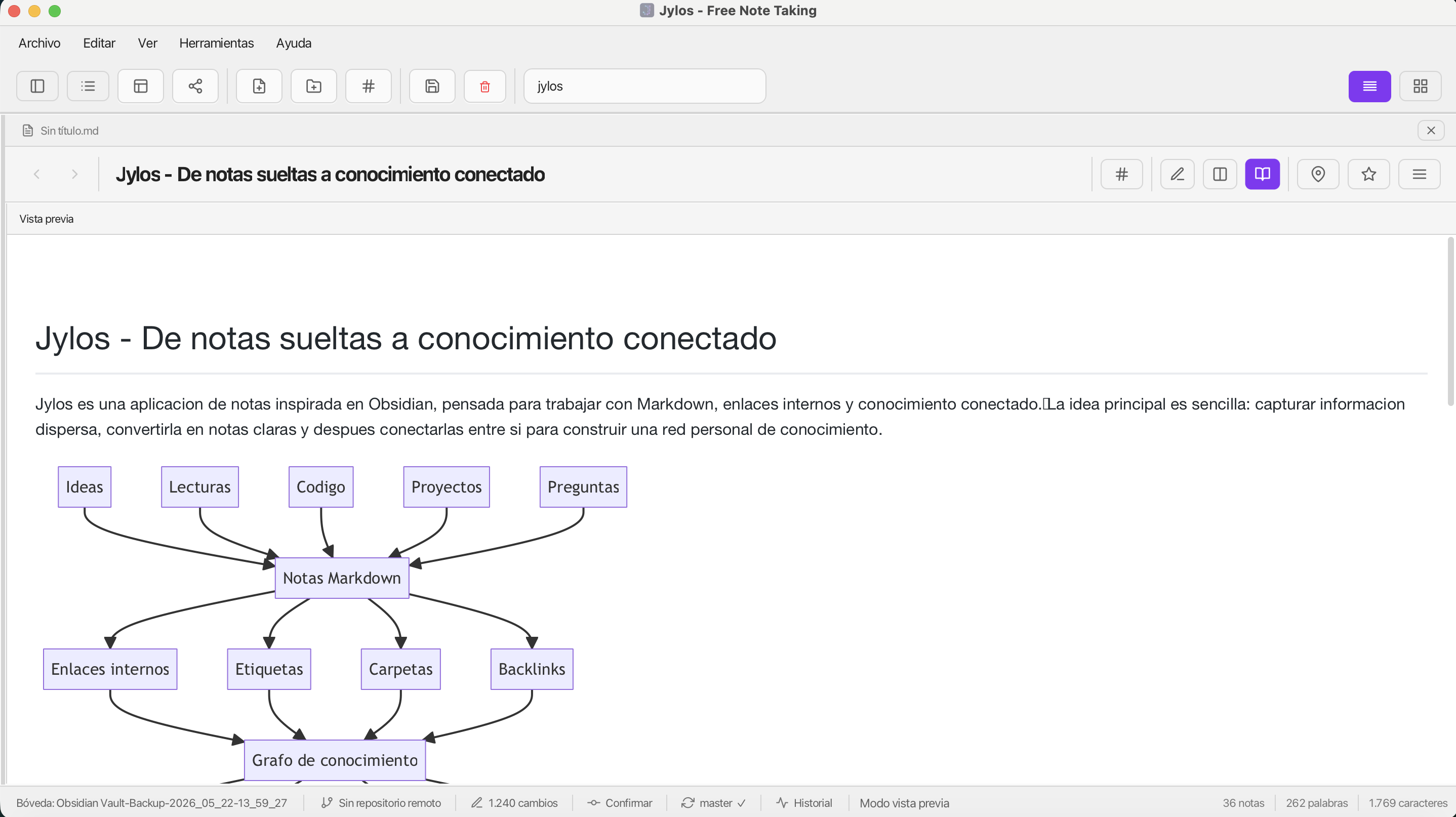Open the Editar menu
Image resolution: width=1456 pixels, height=817 pixels.
tap(99, 43)
